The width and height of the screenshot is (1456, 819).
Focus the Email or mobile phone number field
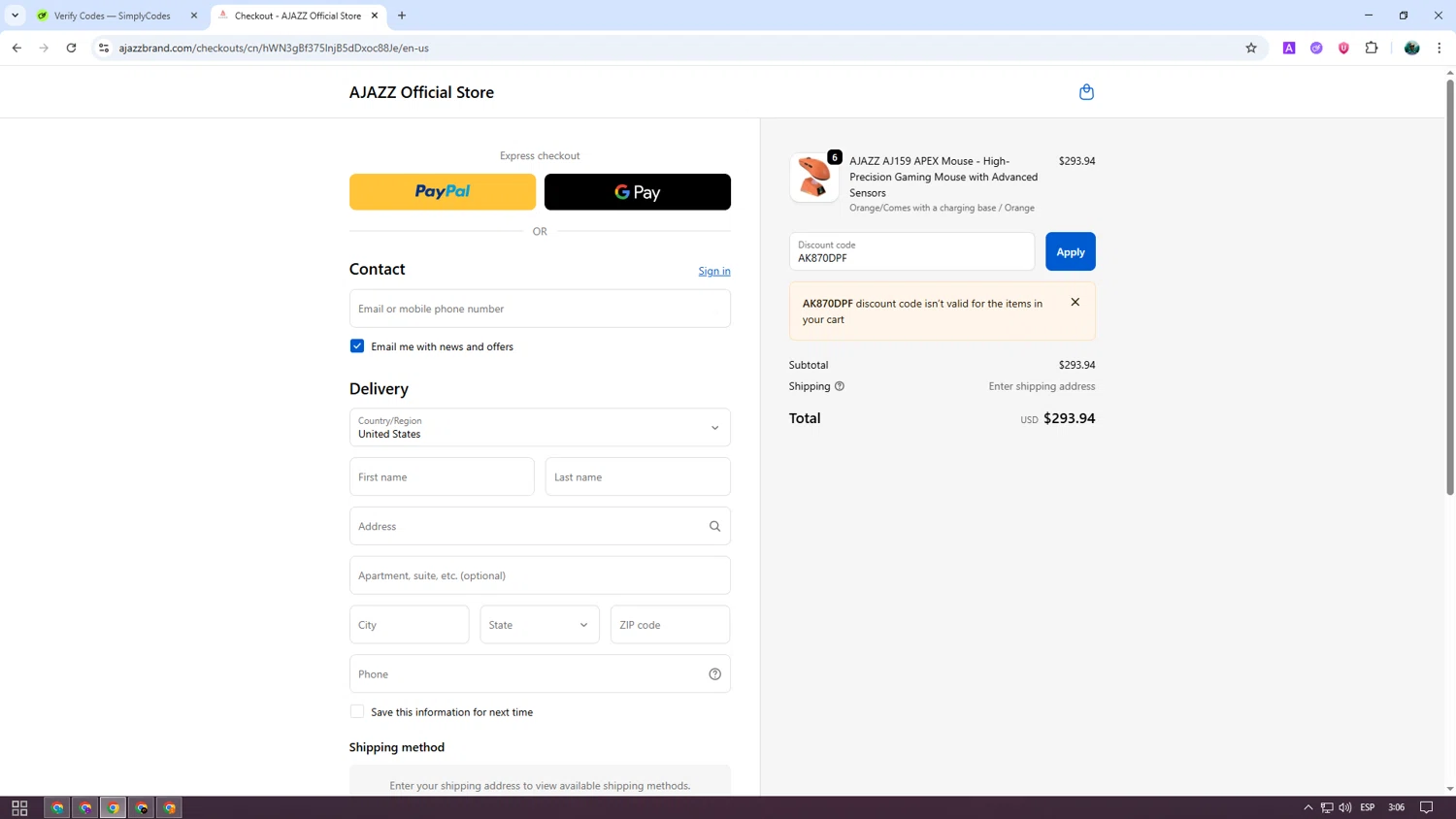coord(540,309)
